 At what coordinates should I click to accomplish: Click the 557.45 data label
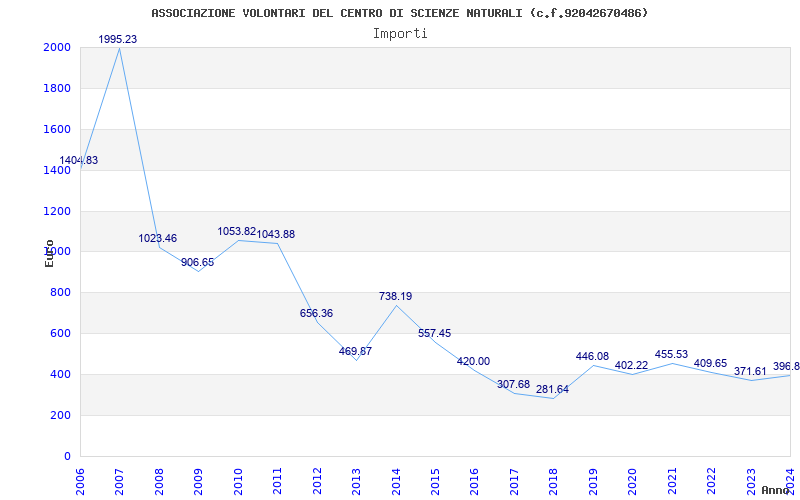pos(435,333)
